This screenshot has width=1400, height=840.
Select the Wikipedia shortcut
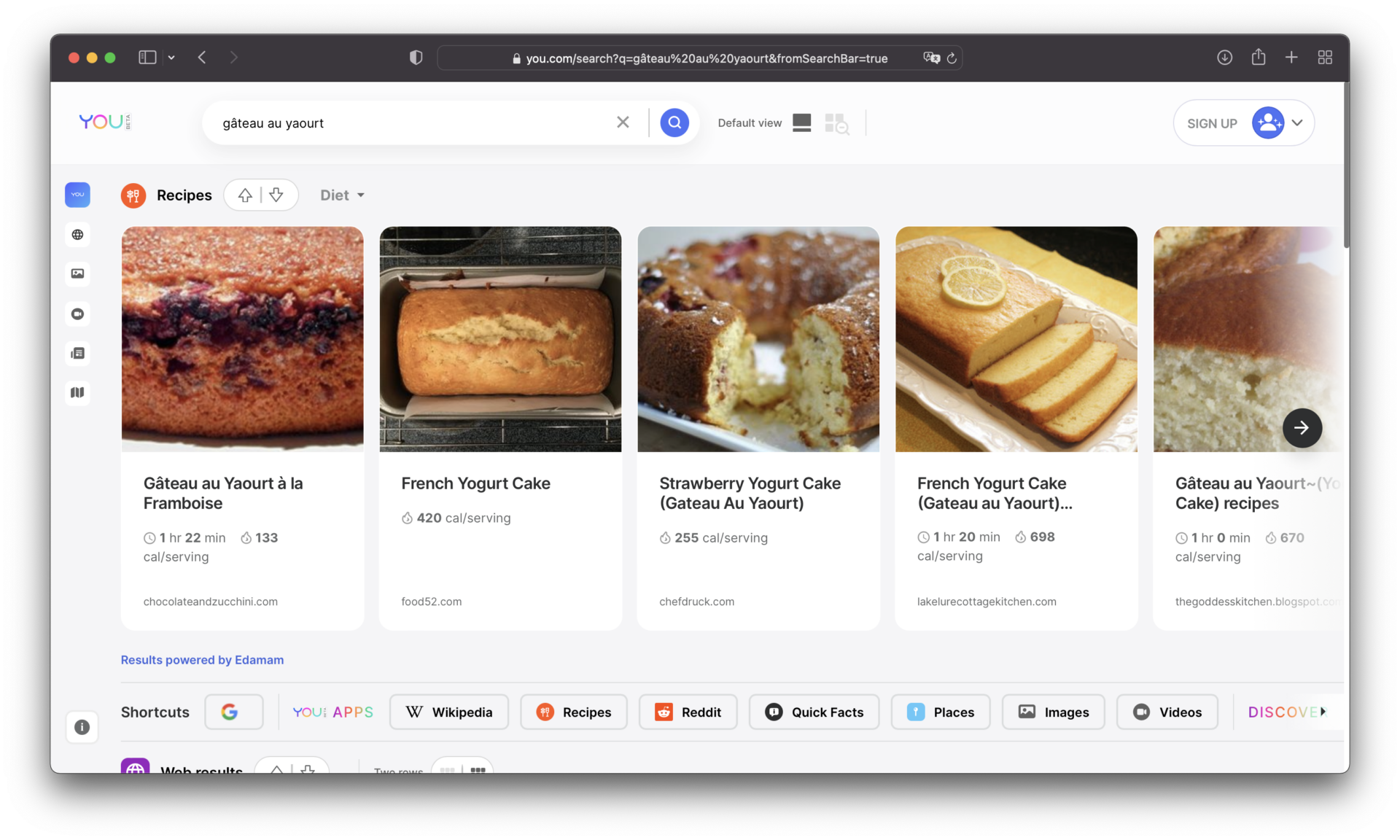(449, 712)
